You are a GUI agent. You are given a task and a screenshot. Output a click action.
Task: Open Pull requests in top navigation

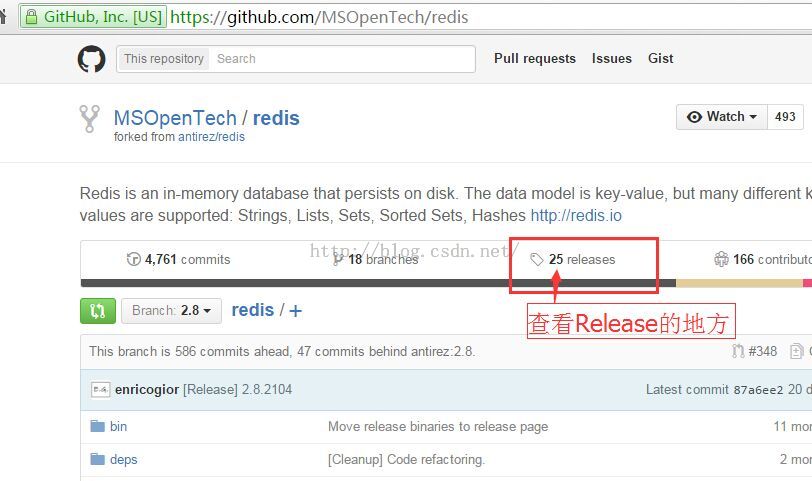tap(535, 59)
